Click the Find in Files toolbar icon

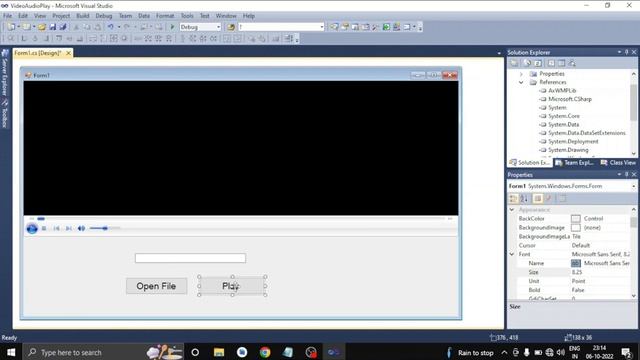tap(231, 27)
